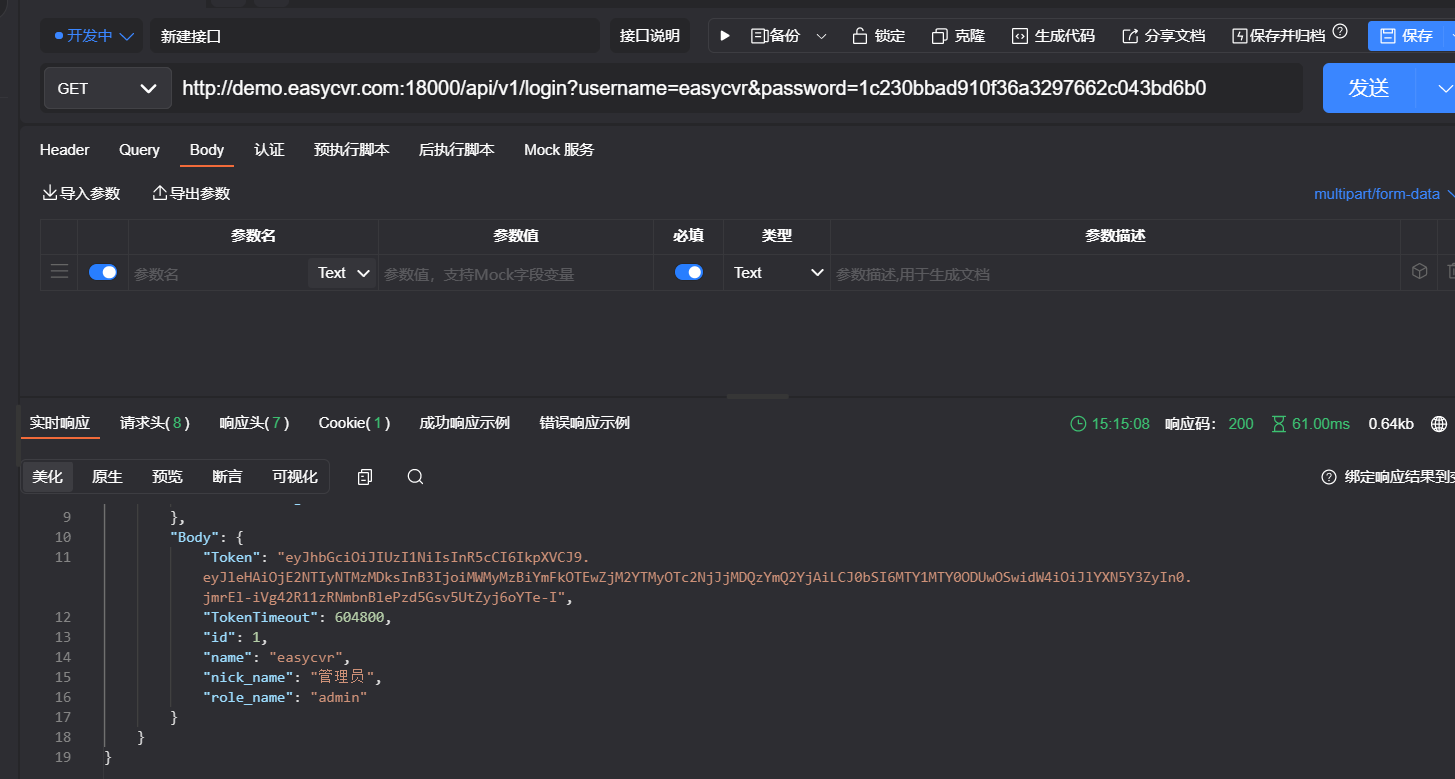
Task: Click the search icon in the response toolbar
Action: (415, 477)
